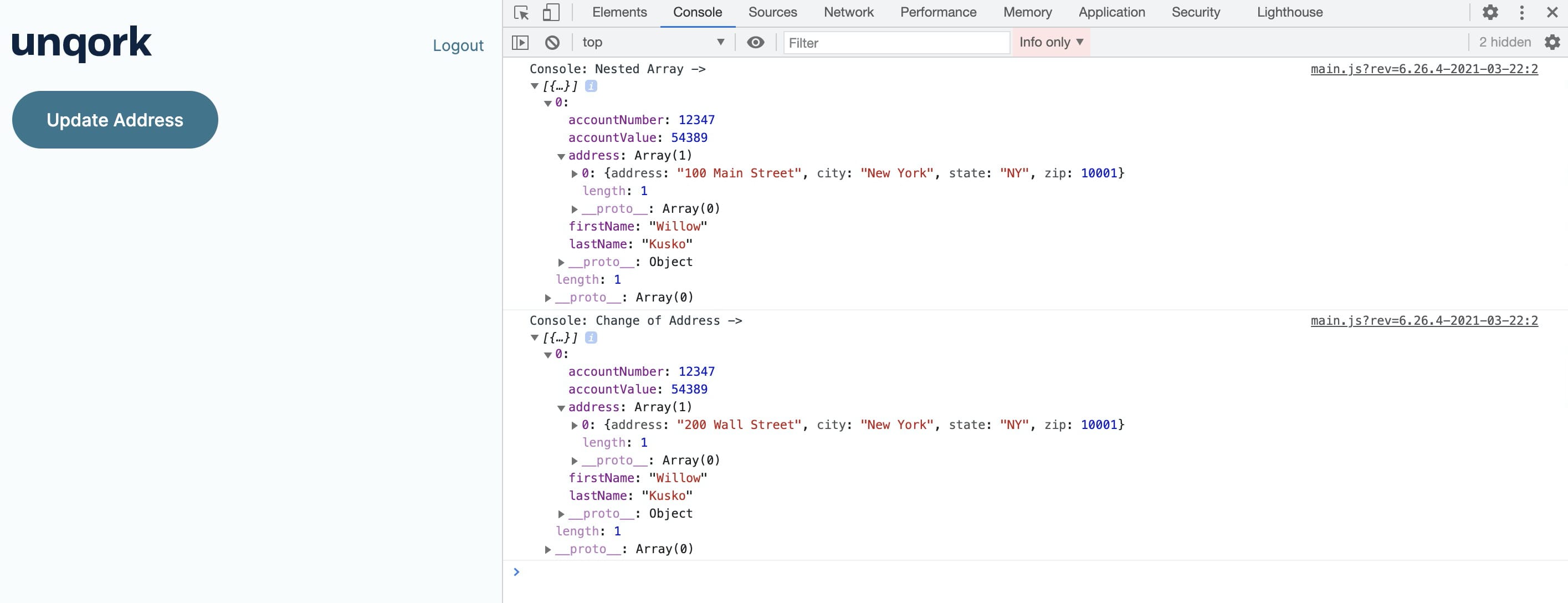The image size is (1568, 603).
Task: Select the Console tab
Action: tap(698, 12)
